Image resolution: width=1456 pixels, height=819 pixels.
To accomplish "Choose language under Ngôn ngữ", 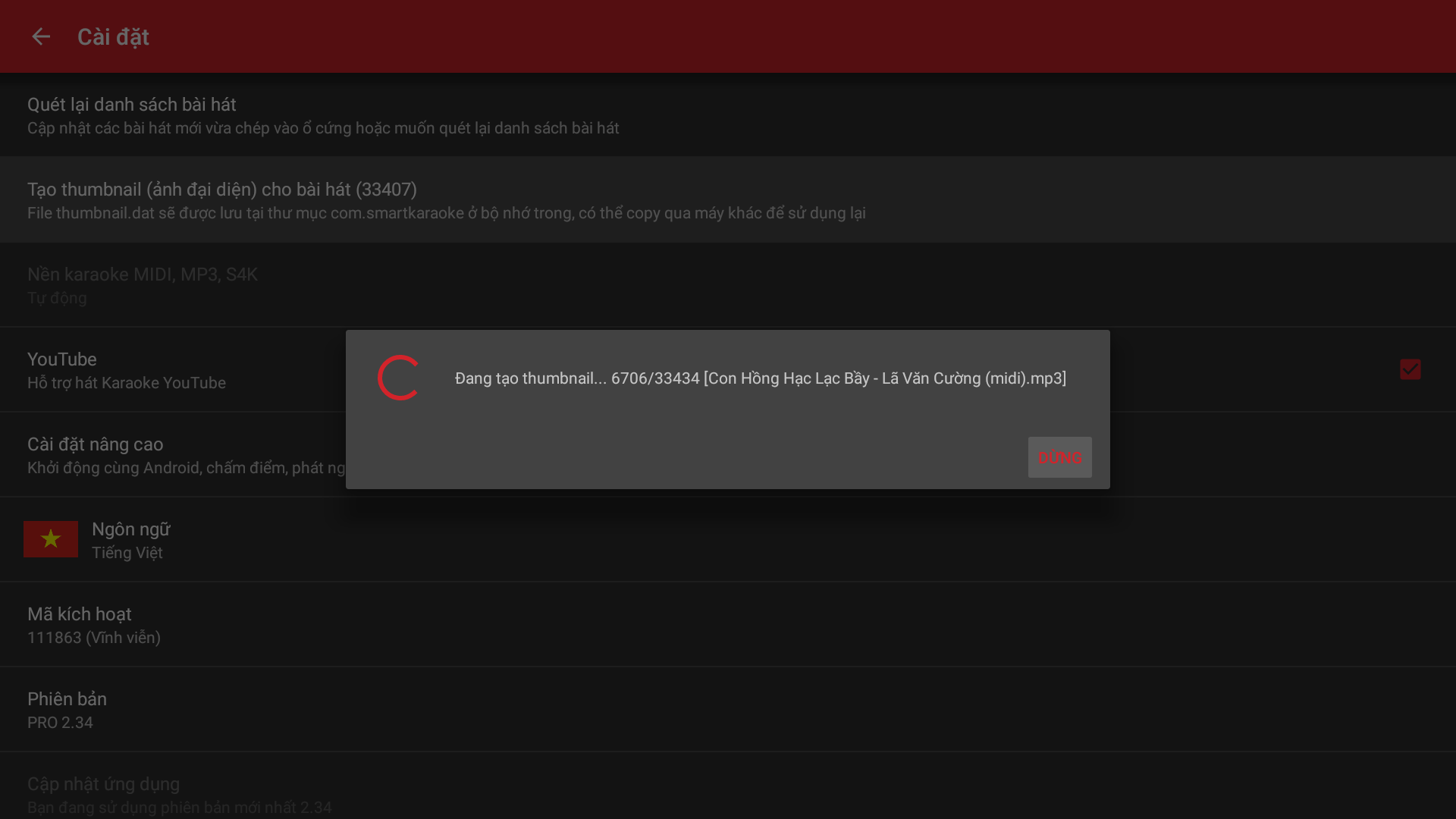I will tap(728, 540).
